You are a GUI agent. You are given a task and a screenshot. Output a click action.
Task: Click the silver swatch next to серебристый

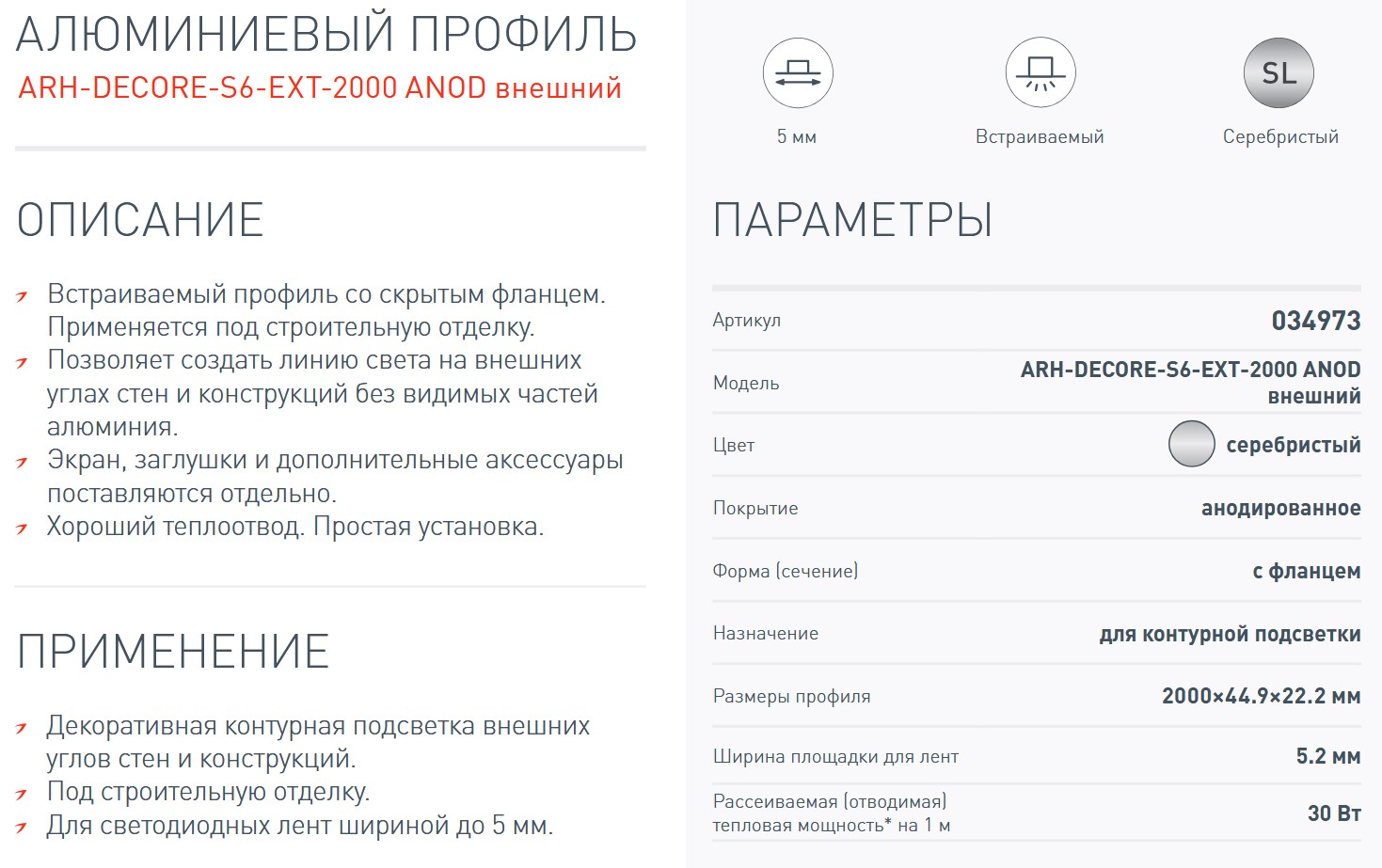click(x=1192, y=444)
